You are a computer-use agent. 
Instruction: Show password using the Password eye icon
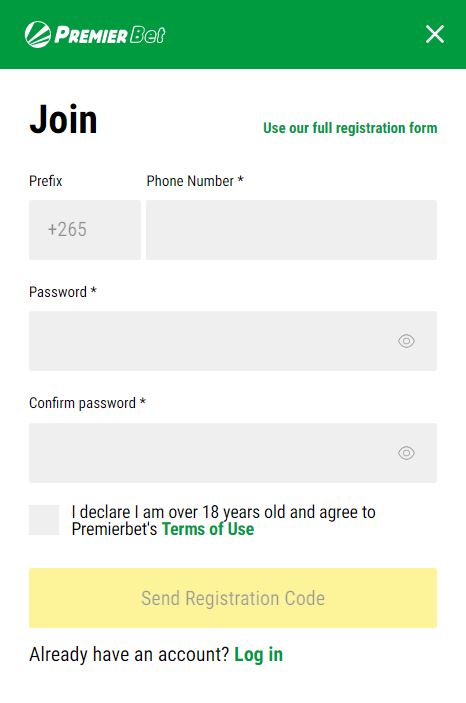pyautogui.click(x=406, y=341)
